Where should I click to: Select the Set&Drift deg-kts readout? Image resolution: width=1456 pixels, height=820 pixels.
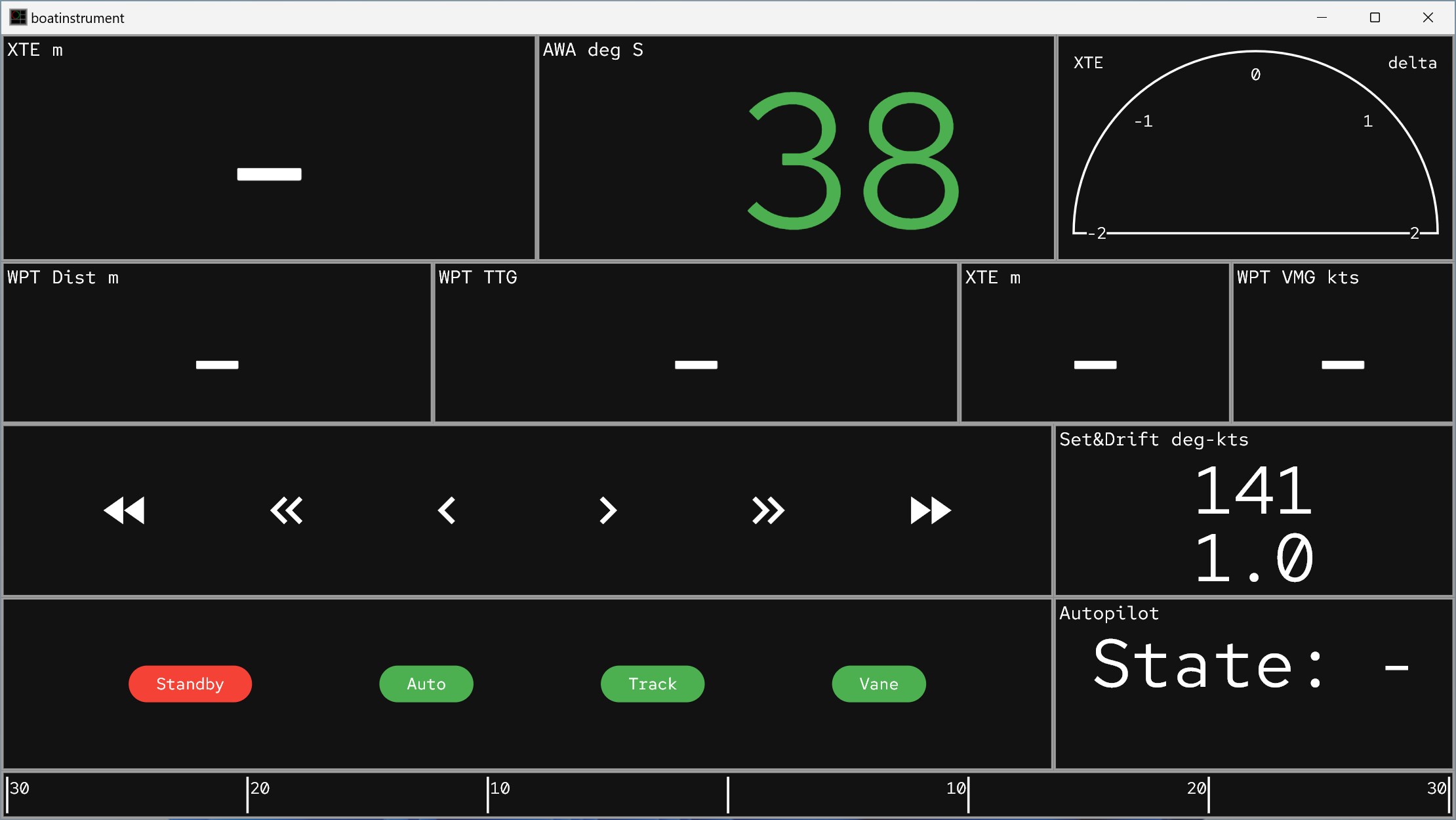click(x=1253, y=522)
